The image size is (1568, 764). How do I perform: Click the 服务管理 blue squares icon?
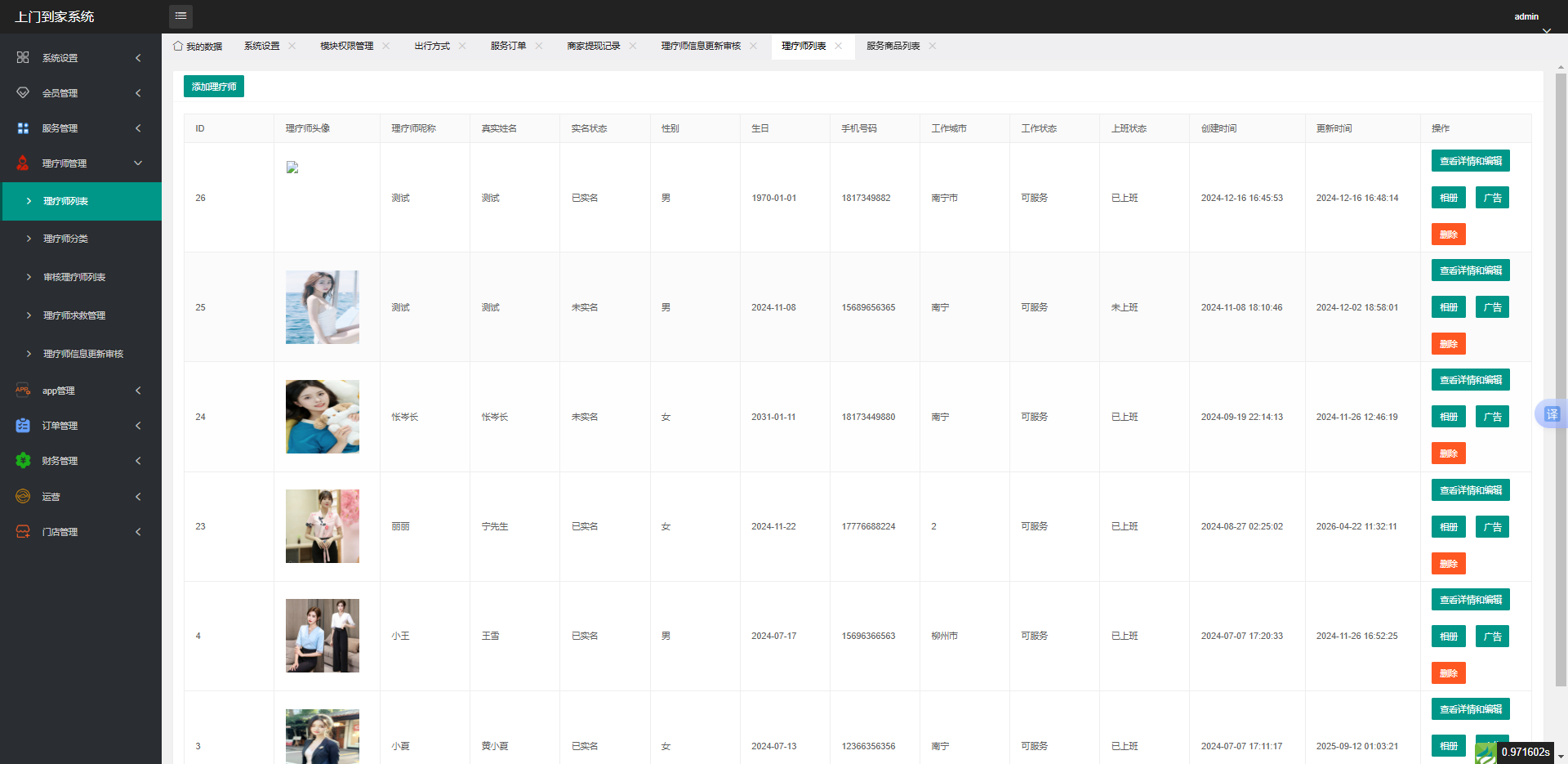pyautogui.click(x=23, y=128)
